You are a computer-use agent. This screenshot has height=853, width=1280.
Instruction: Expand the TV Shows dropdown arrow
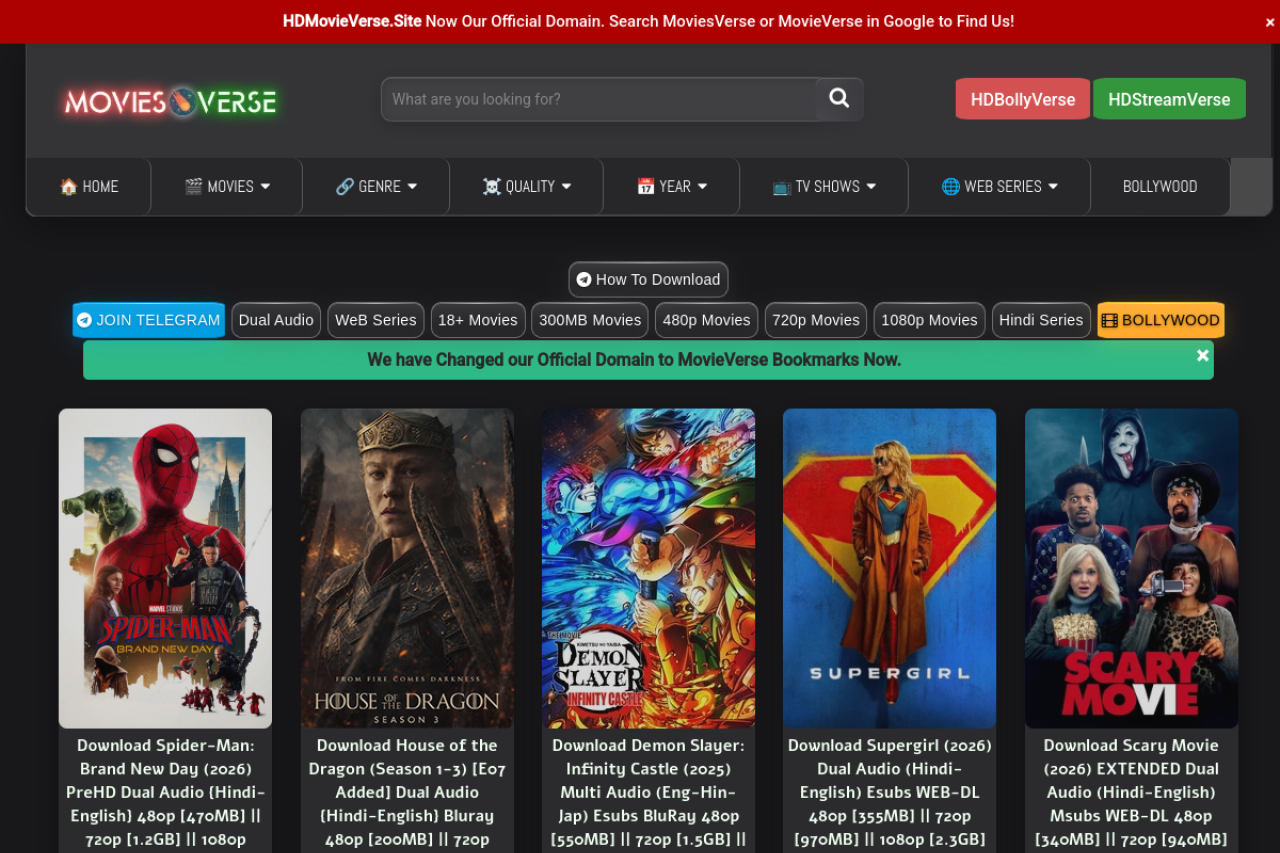click(x=871, y=186)
